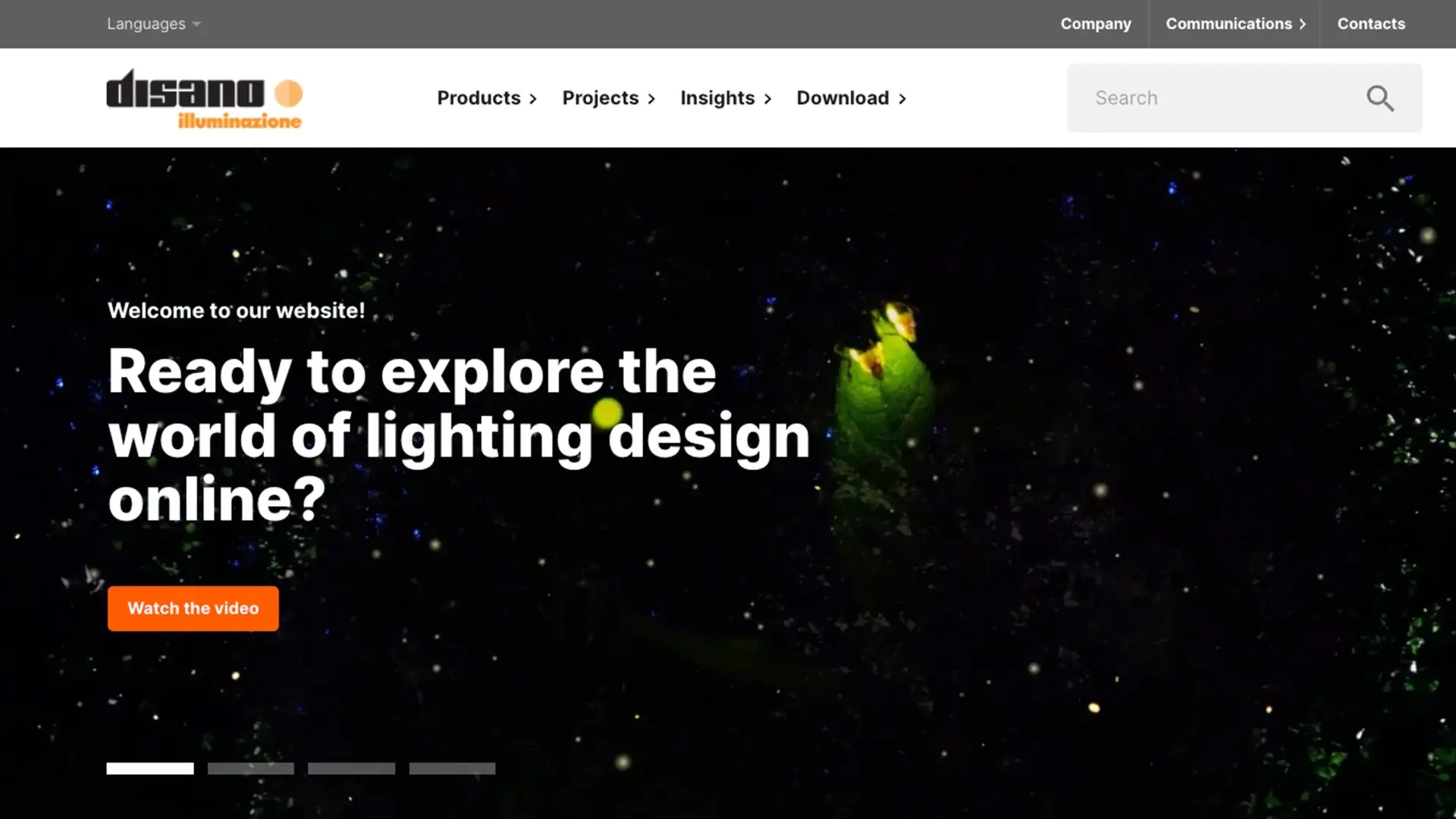This screenshot has width=1456, height=819.
Task: Open the Company page
Action: point(1096,24)
